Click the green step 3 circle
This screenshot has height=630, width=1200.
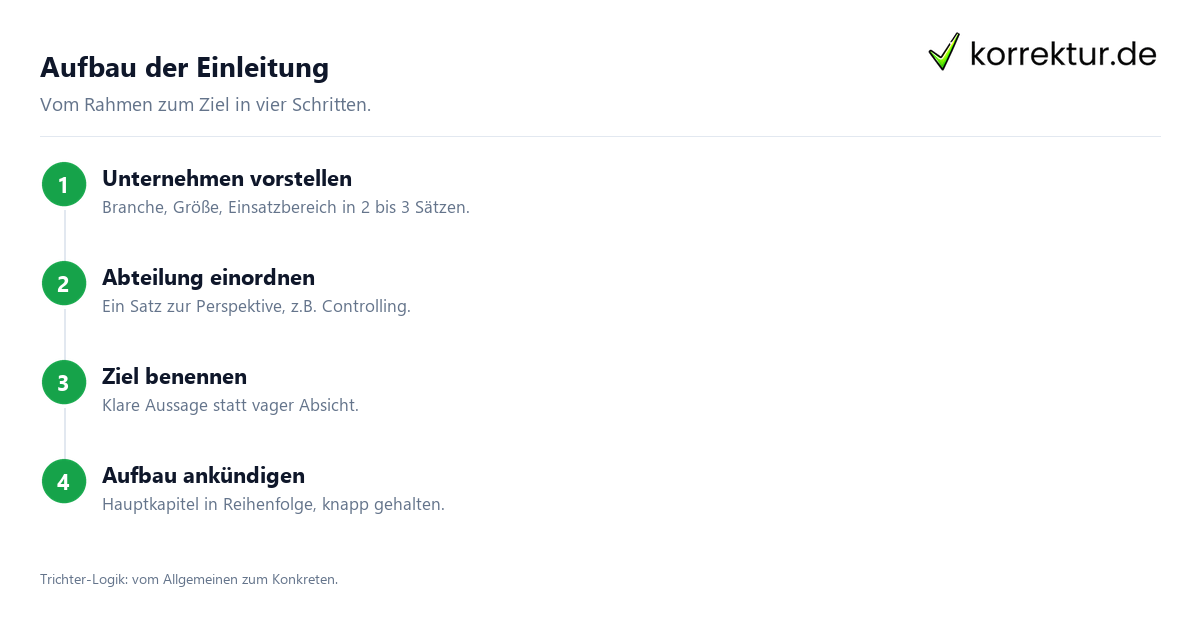coord(63,382)
